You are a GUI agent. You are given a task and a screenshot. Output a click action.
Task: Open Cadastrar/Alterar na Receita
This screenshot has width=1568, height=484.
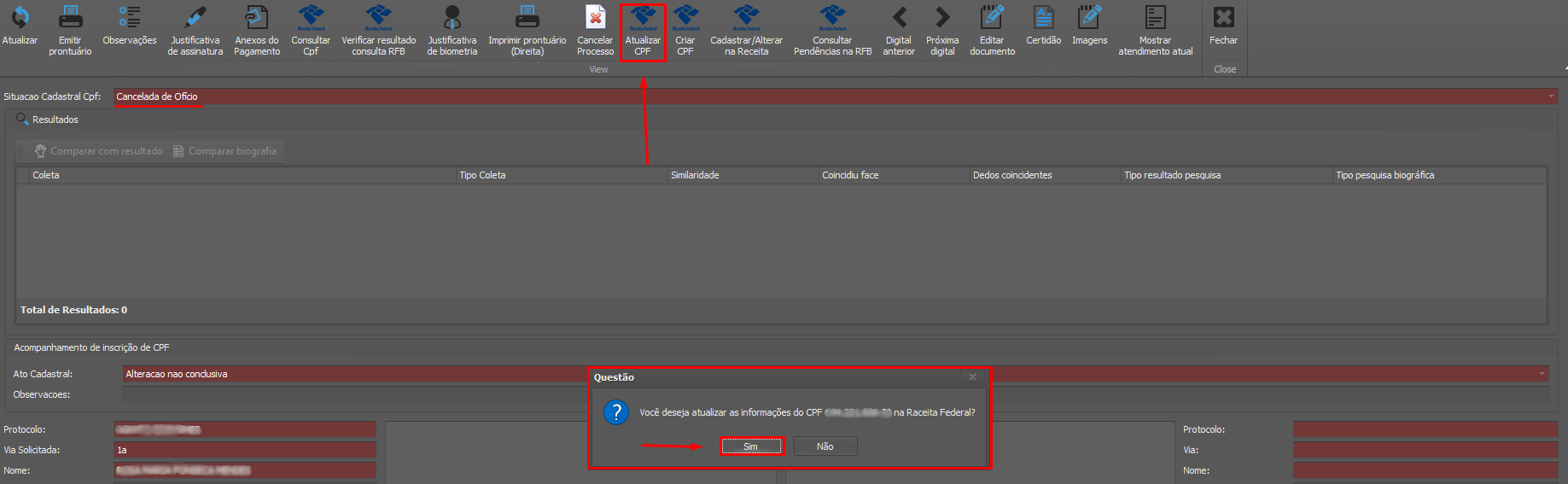pos(747,30)
